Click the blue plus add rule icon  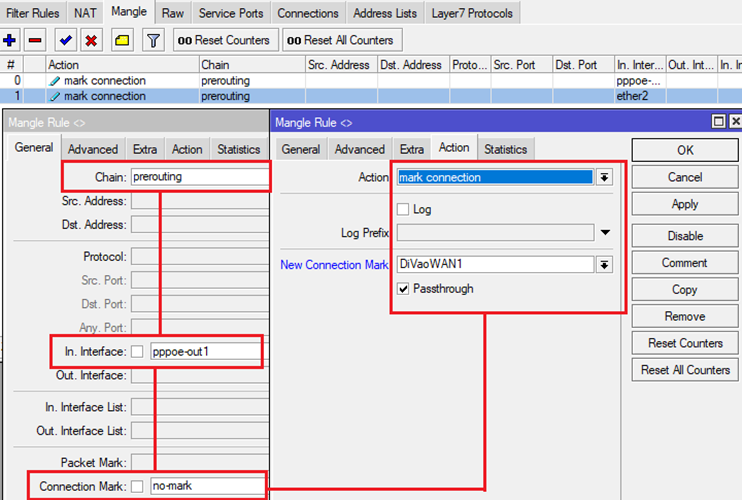pos(11,40)
